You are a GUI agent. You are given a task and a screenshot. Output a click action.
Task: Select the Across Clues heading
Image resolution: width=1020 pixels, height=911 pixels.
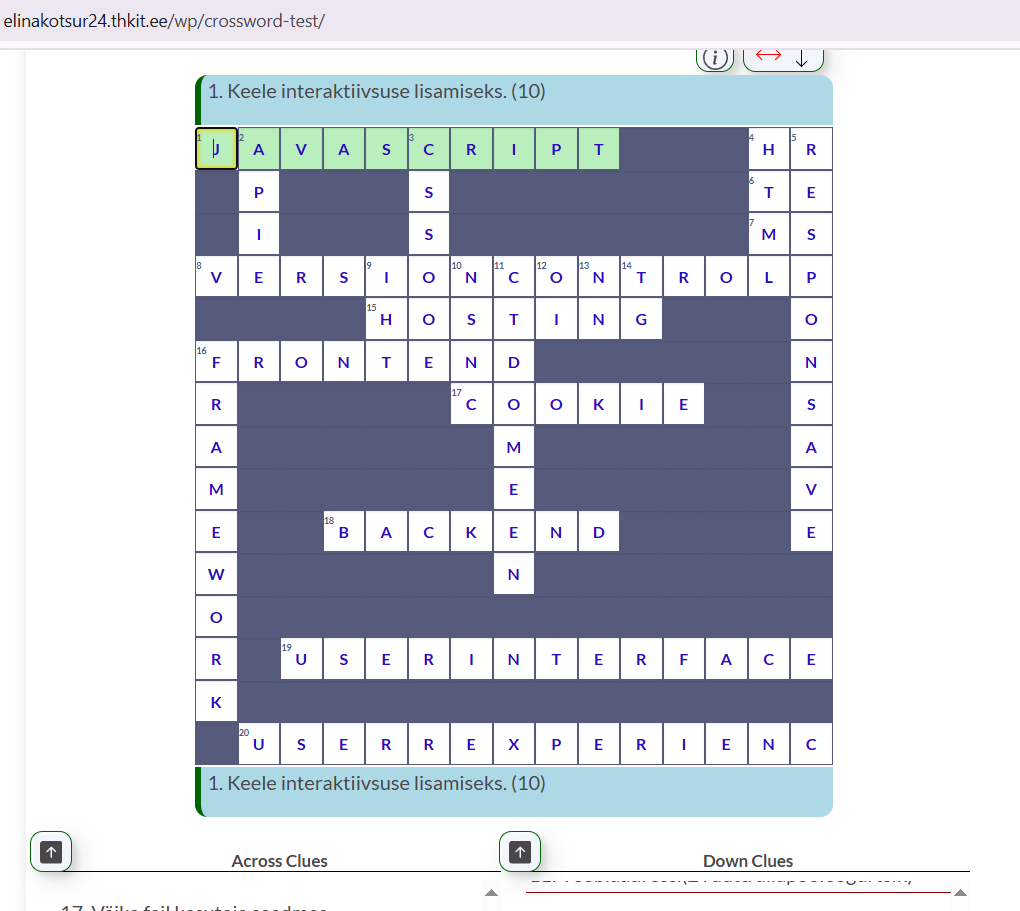pyautogui.click(x=279, y=861)
